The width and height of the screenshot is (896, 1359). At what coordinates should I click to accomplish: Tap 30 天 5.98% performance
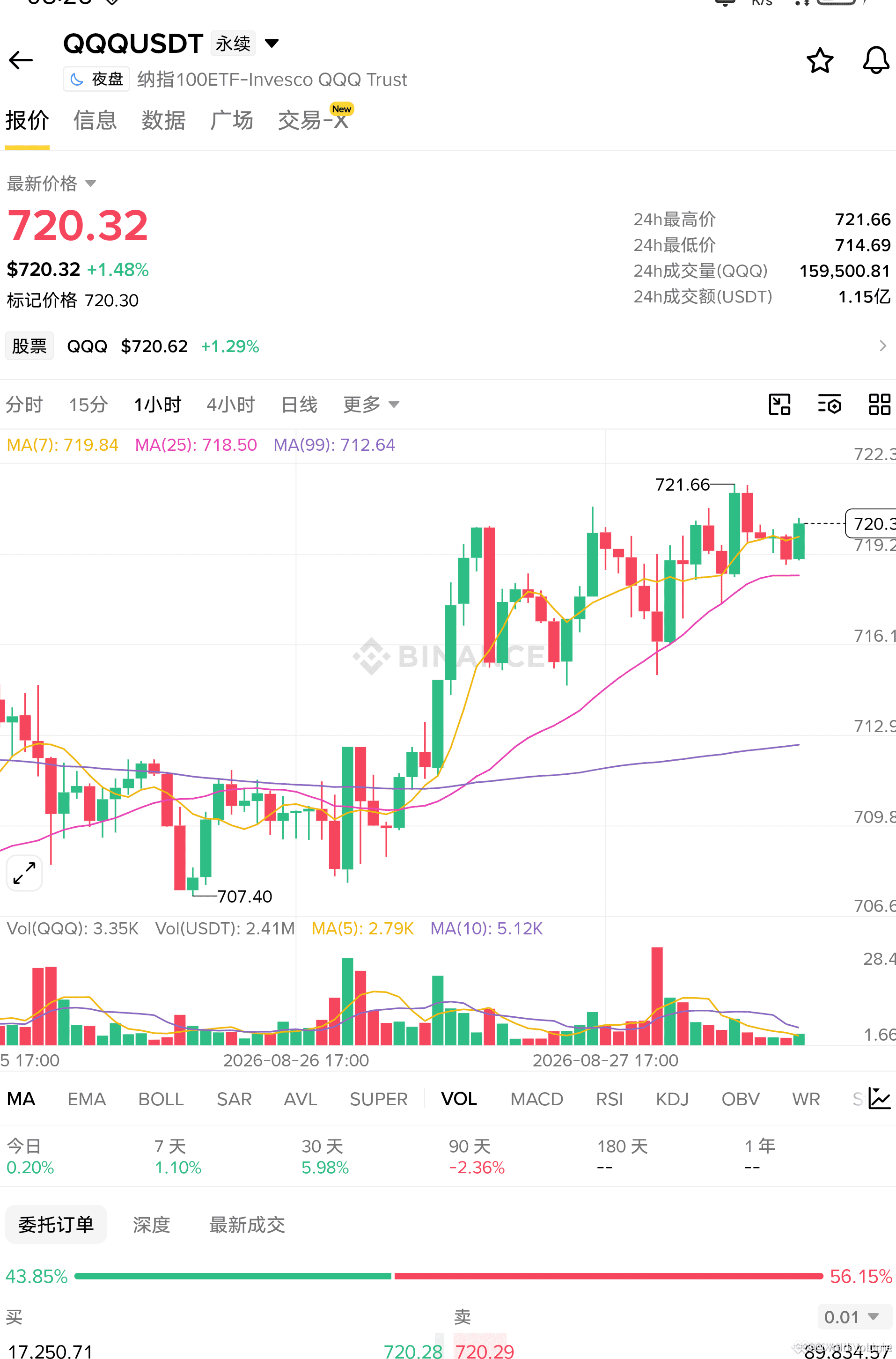325,1156
